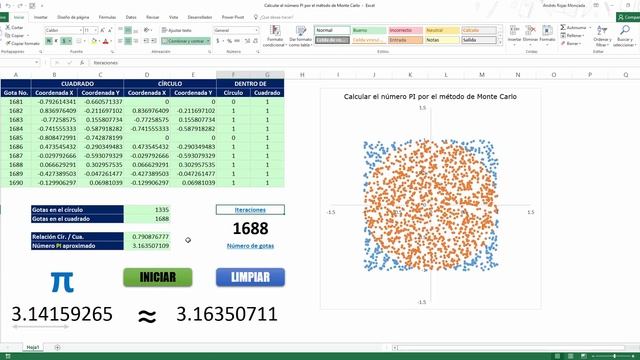640x360 pixels.
Task: Toggle Italic (K) formatting
Action: 56,41
